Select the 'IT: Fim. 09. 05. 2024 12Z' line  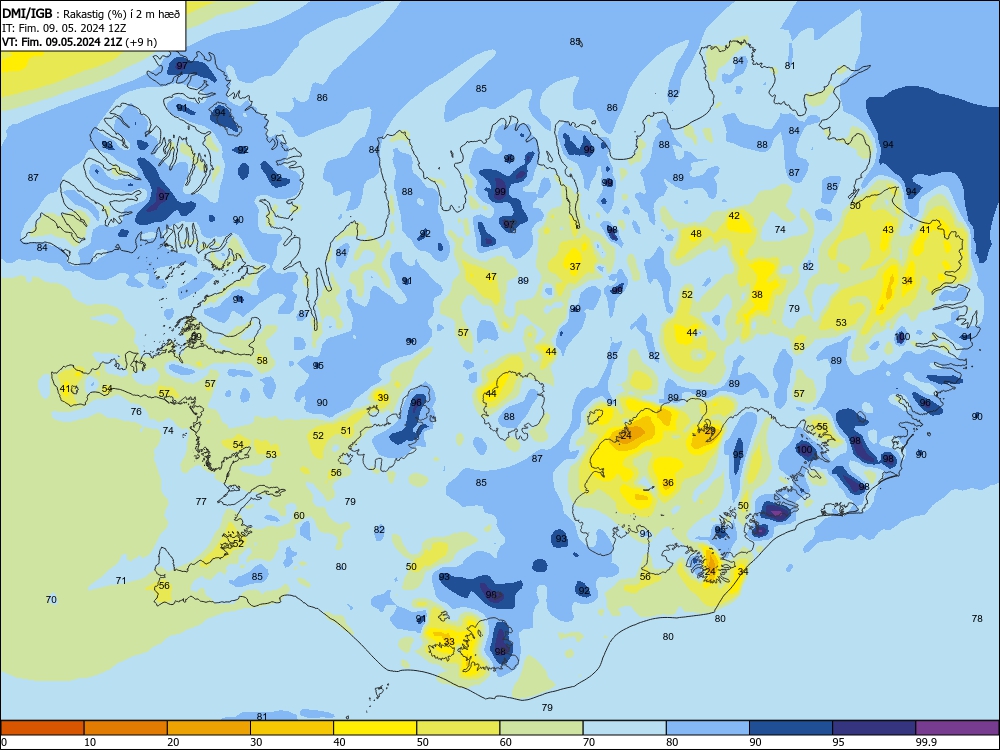coord(64,28)
